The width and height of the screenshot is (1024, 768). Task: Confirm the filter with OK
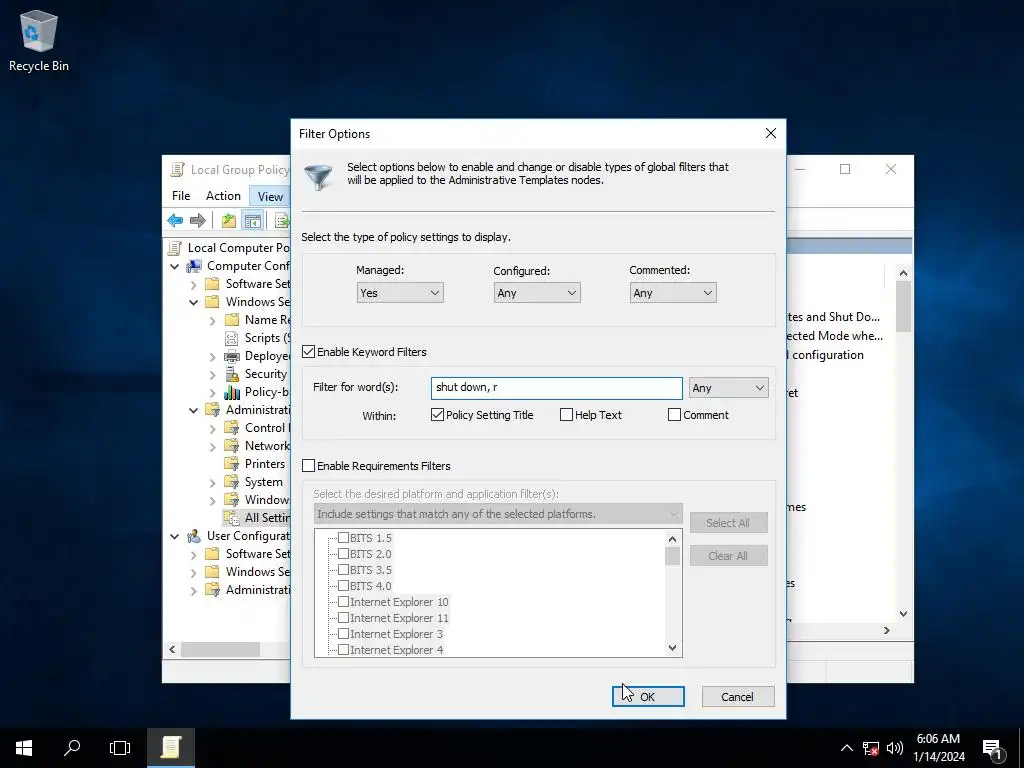coord(648,697)
